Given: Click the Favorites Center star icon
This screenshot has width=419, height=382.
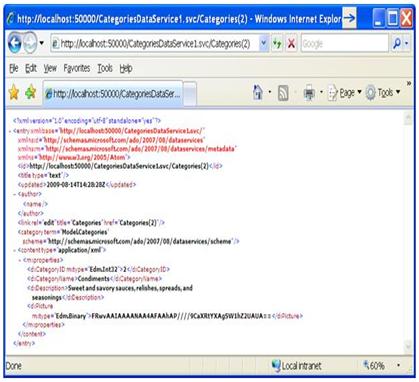Looking at the screenshot, I should click(x=14, y=92).
